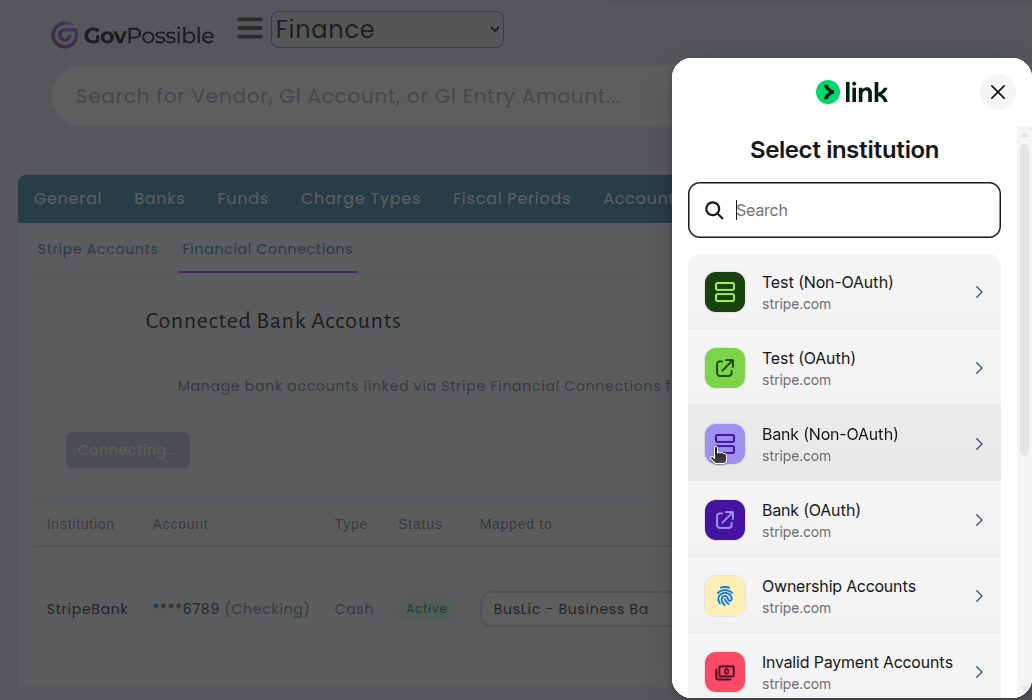Switch to the Funds tab

243,199
